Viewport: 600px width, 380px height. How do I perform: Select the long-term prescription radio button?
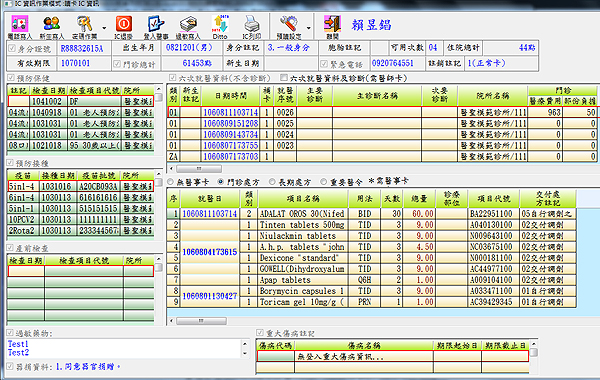click(272, 181)
